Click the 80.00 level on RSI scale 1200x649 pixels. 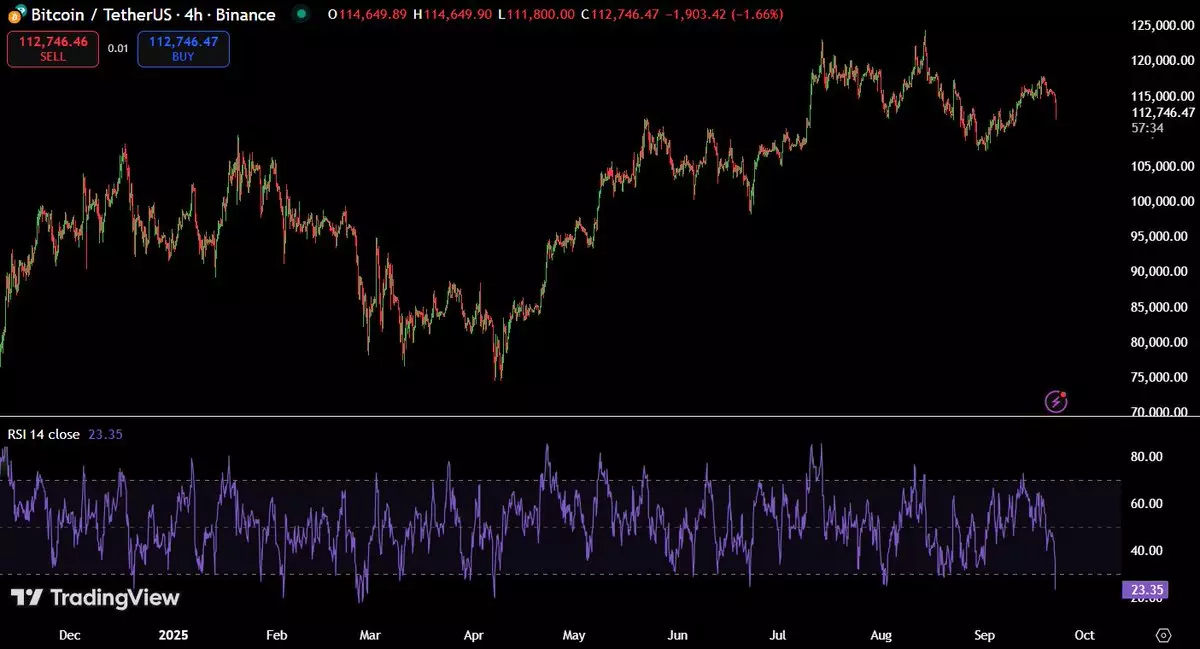pos(1146,457)
